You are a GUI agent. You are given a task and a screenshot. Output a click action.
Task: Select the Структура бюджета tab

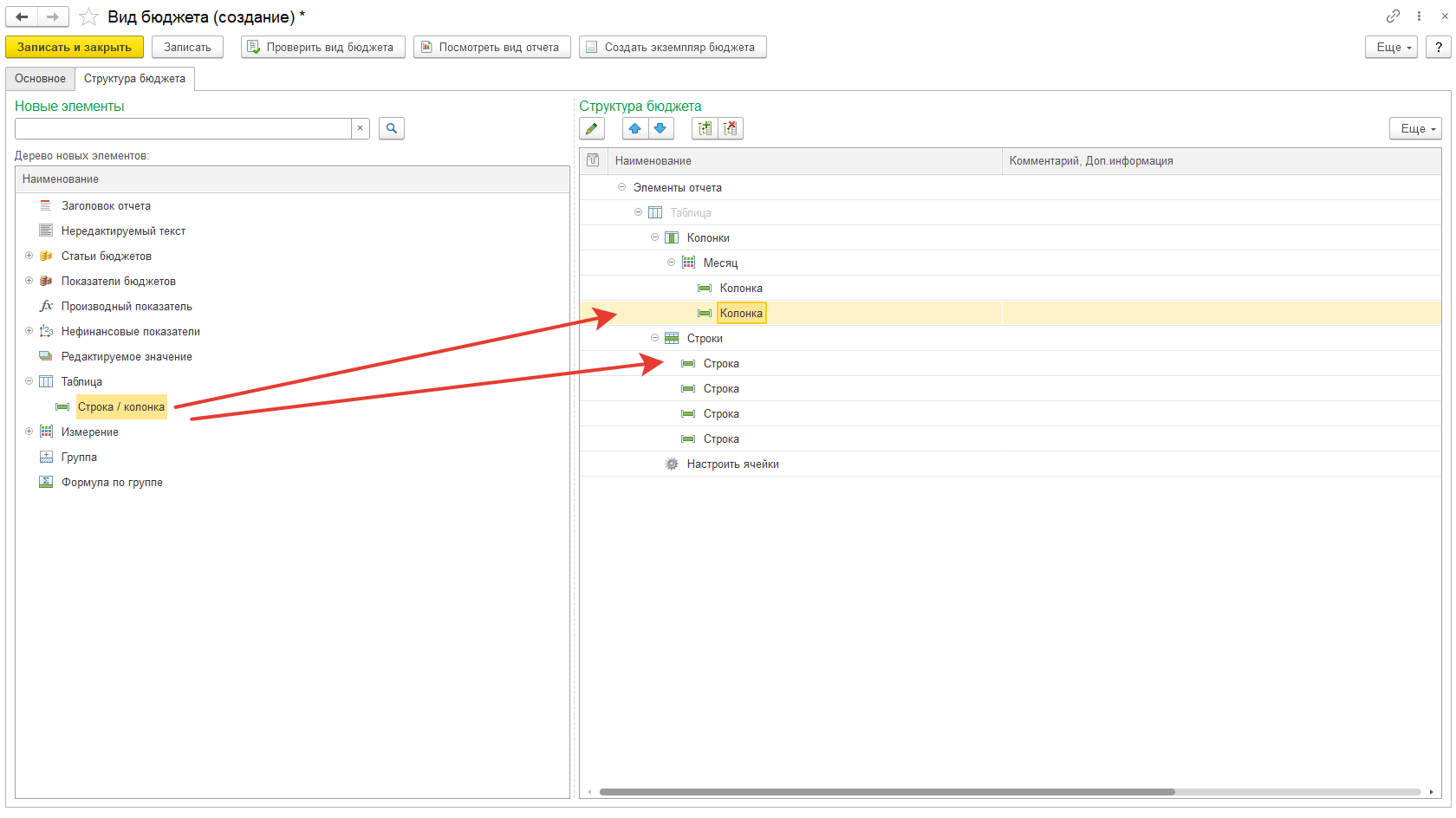click(x=134, y=79)
